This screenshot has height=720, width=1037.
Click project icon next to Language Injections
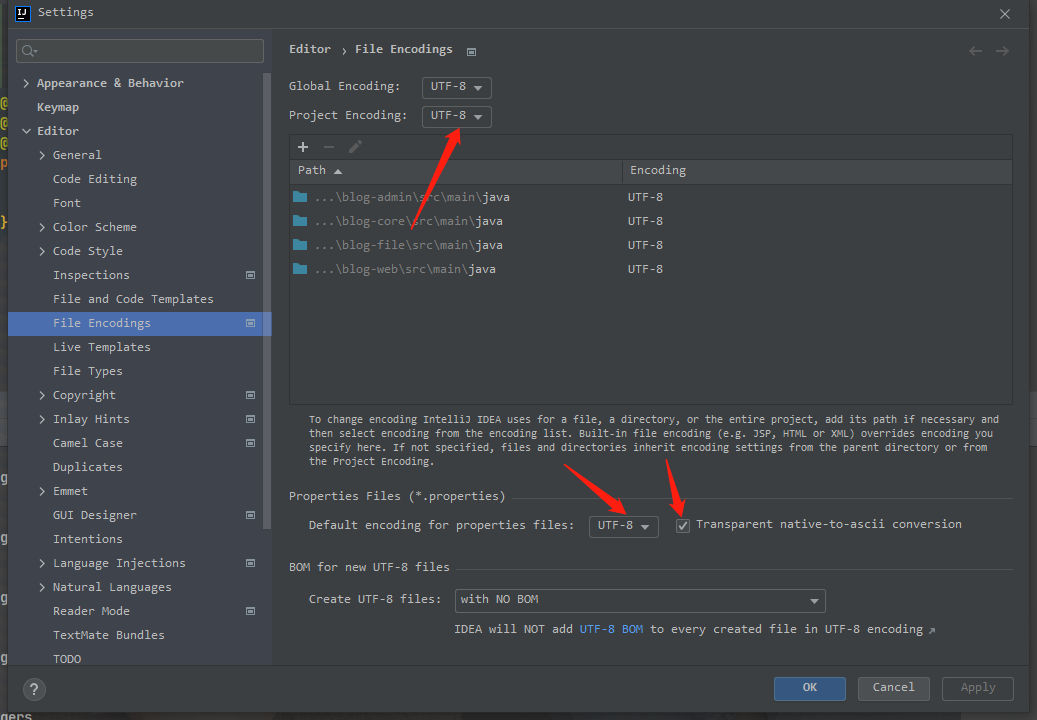tap(251, 563)
